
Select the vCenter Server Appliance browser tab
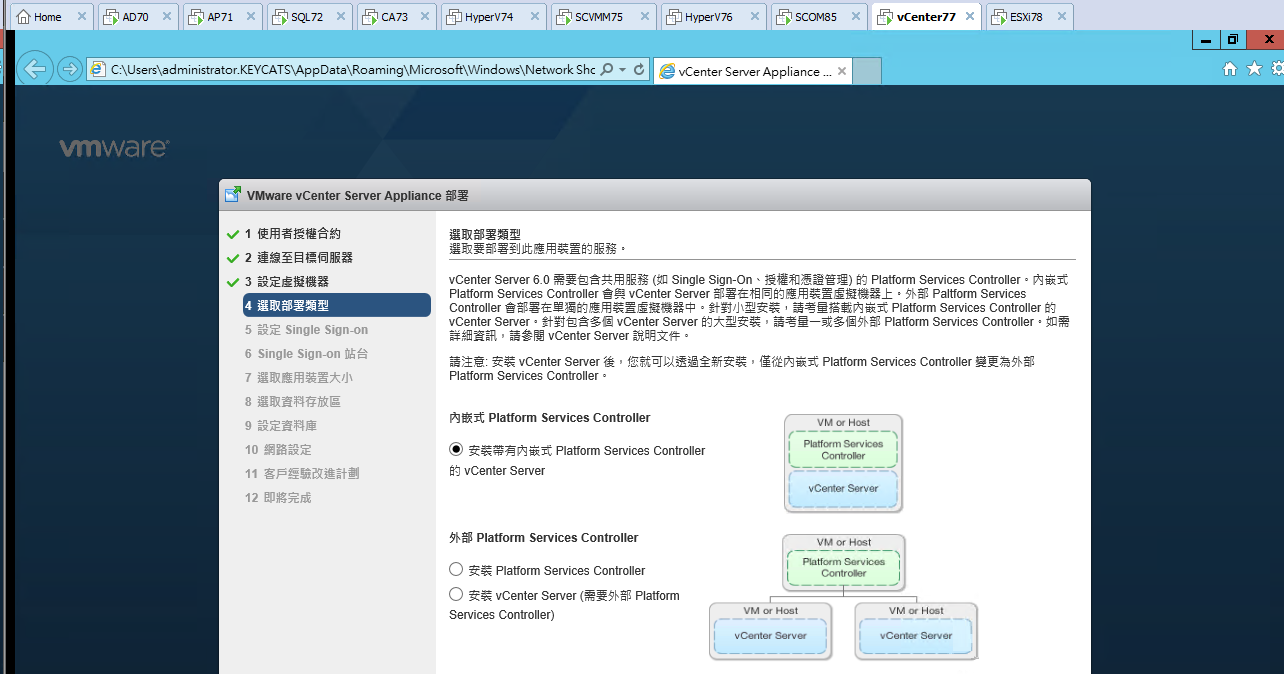(x=751, y=71)
